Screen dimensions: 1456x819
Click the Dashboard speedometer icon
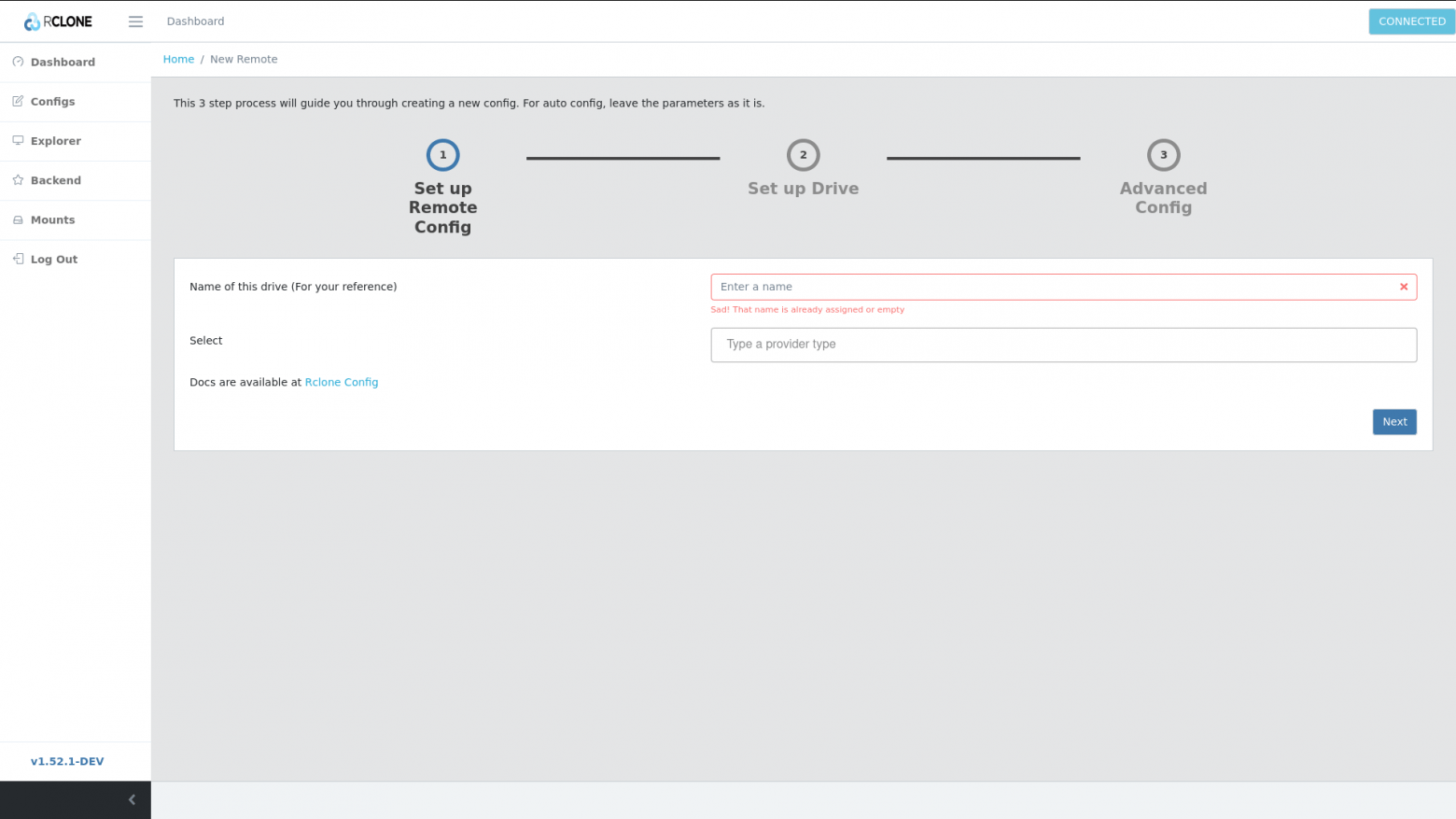(18, 62)
